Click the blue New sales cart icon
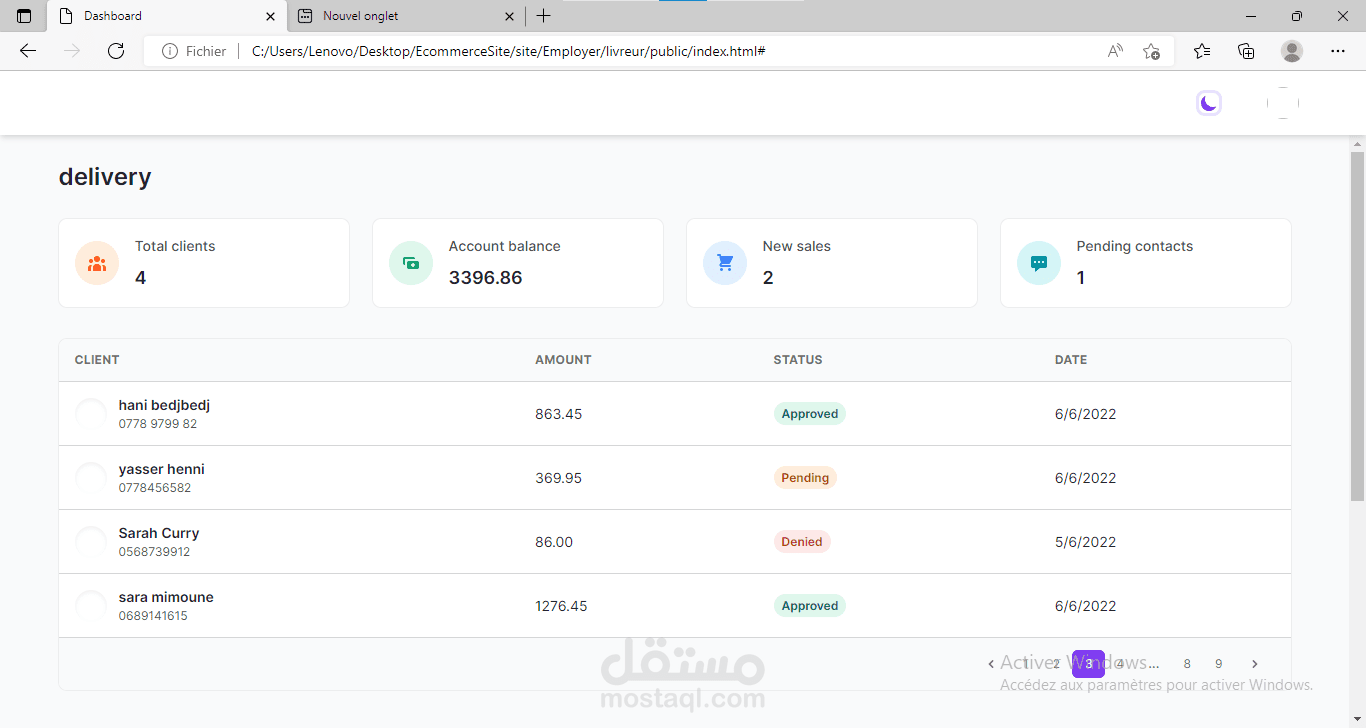 tap(725, 263)
